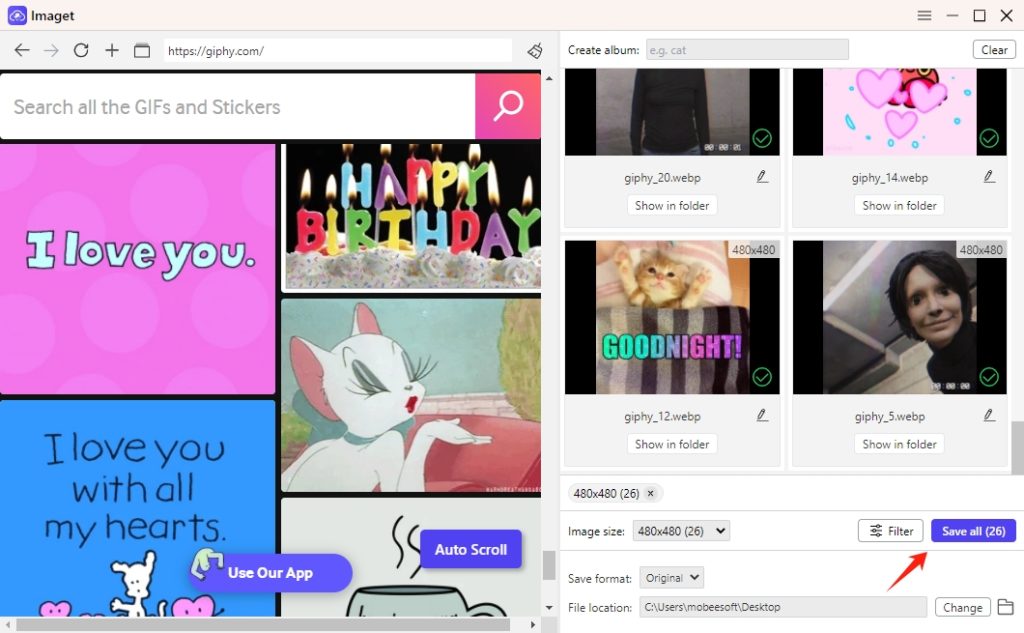
Task: Refresh the giphy.com page
Action: tap(81, 49)
